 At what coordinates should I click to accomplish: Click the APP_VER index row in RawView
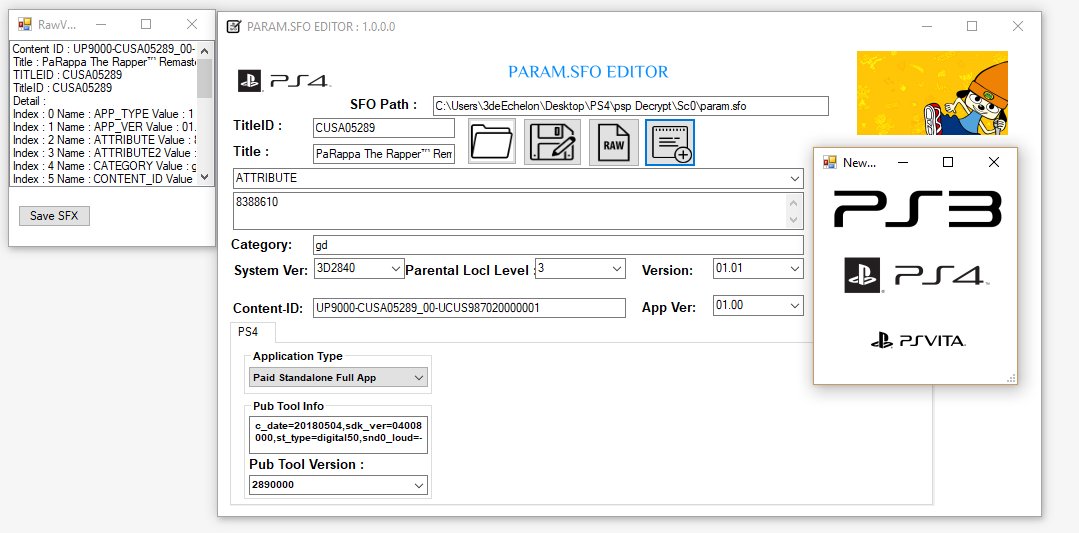[104, 127]
